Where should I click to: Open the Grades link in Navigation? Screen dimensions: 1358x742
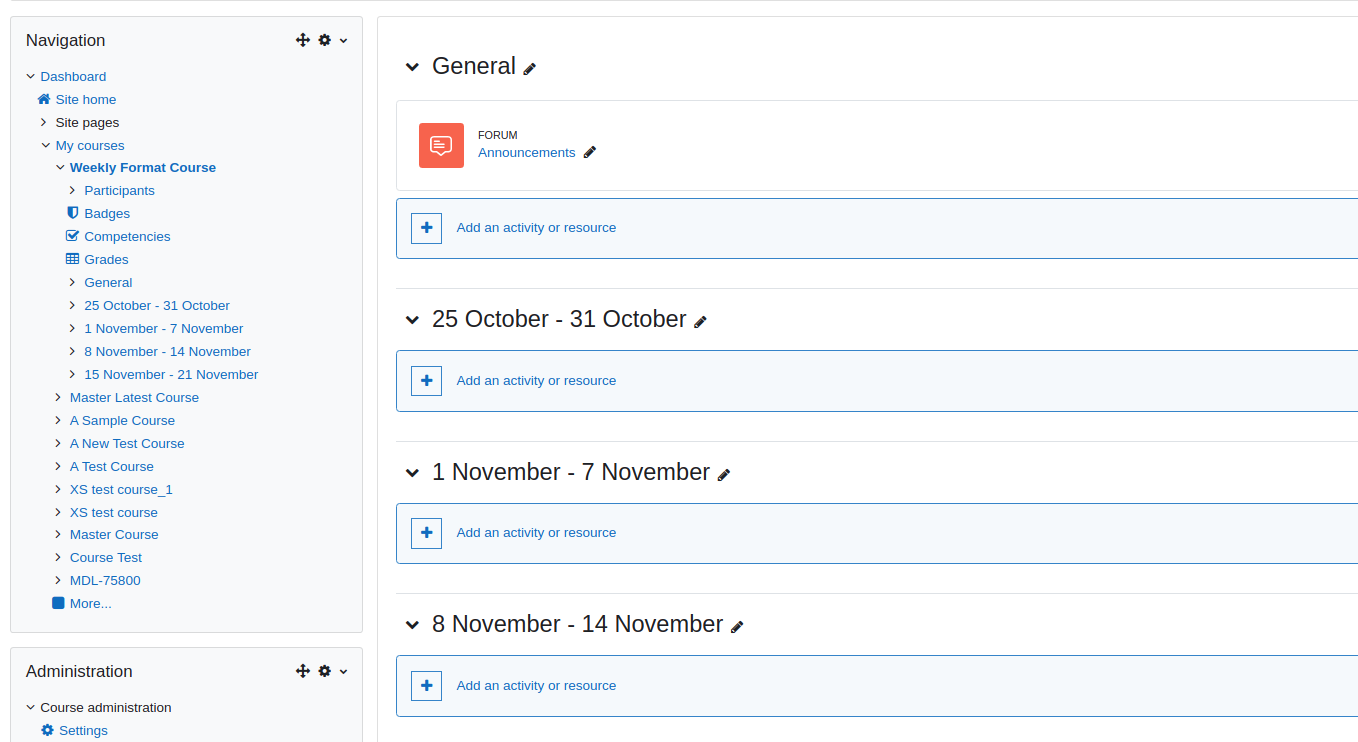click(106, 259)
